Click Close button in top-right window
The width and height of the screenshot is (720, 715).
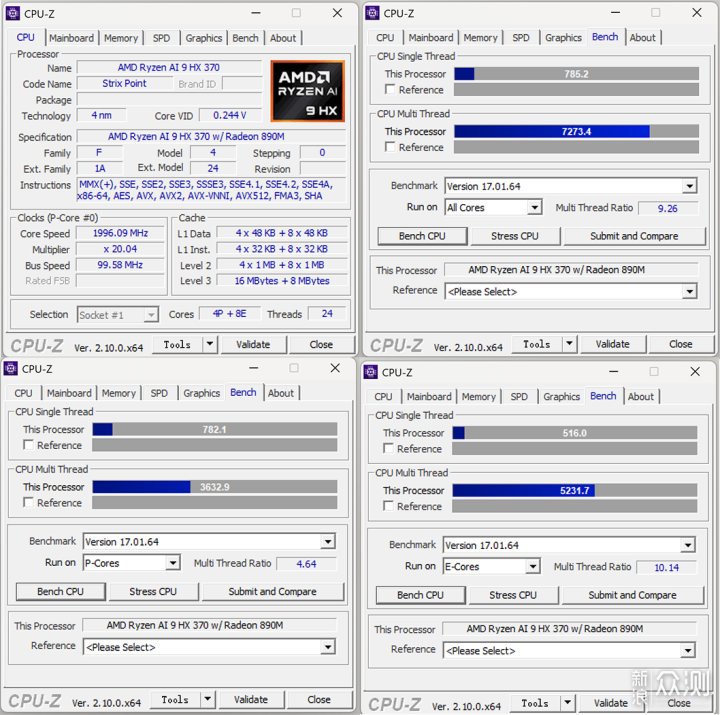point(681,343)
